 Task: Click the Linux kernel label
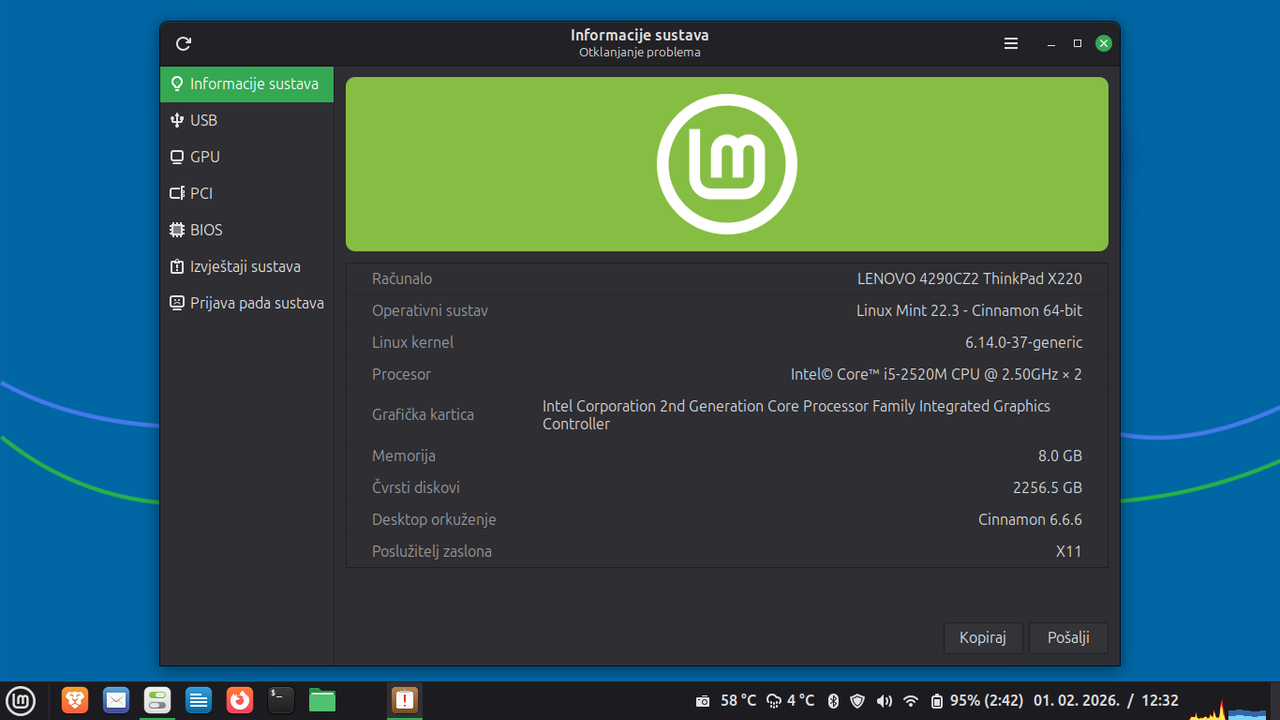[413, 342]
